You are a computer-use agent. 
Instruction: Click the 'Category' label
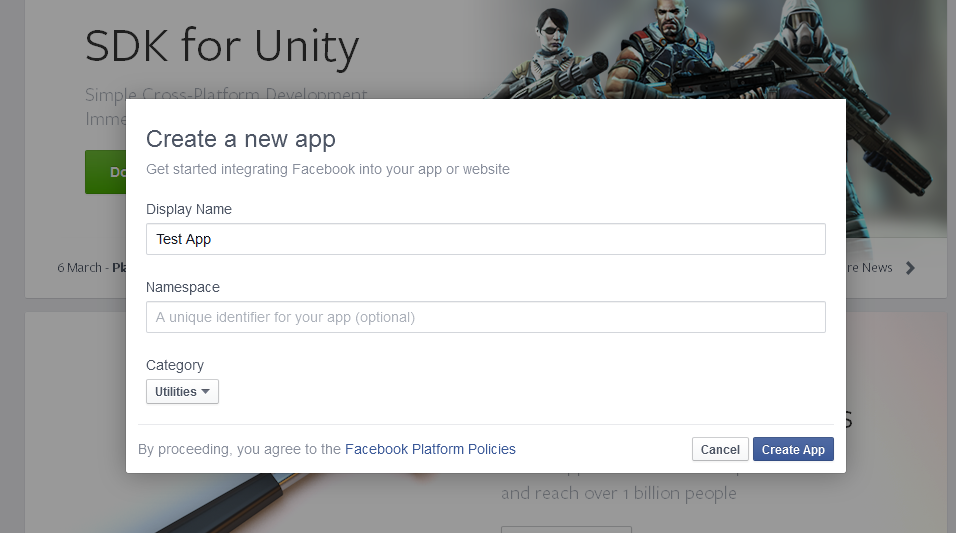(x=175, y=365)
